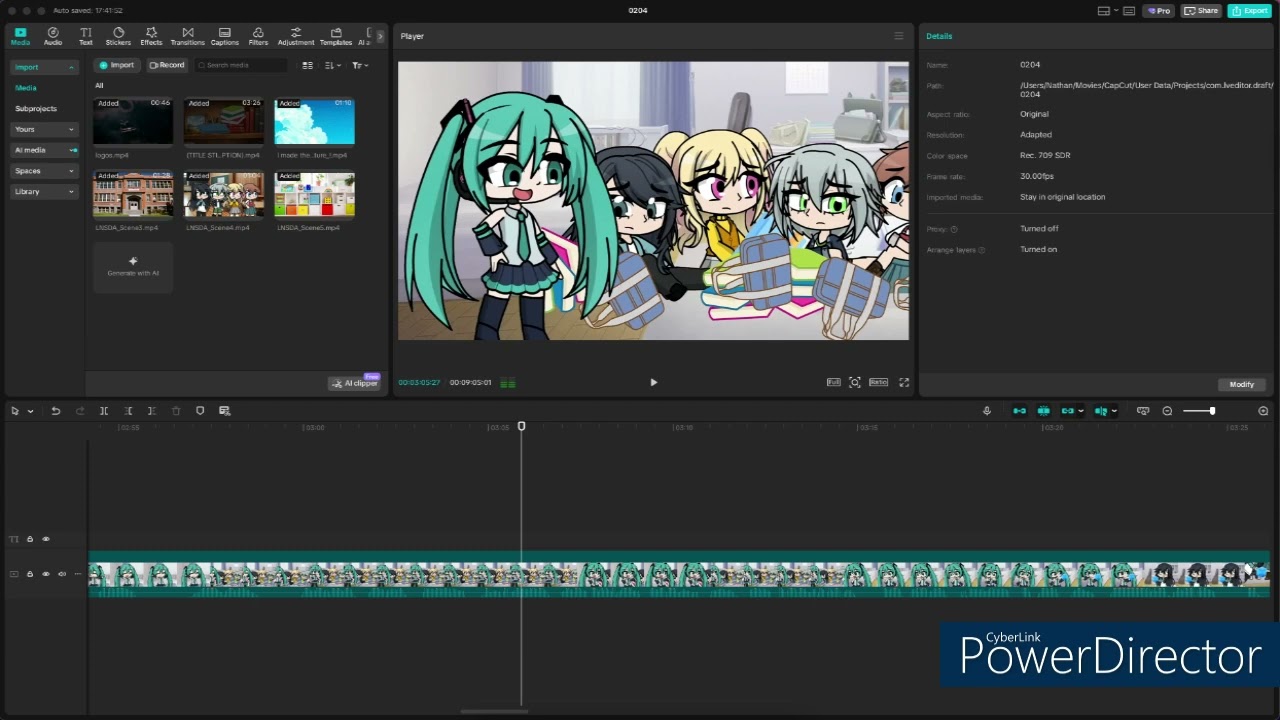Viewport: 1280px width, 720px height.
Task: Hide the text track
Action: coord(45,539)
